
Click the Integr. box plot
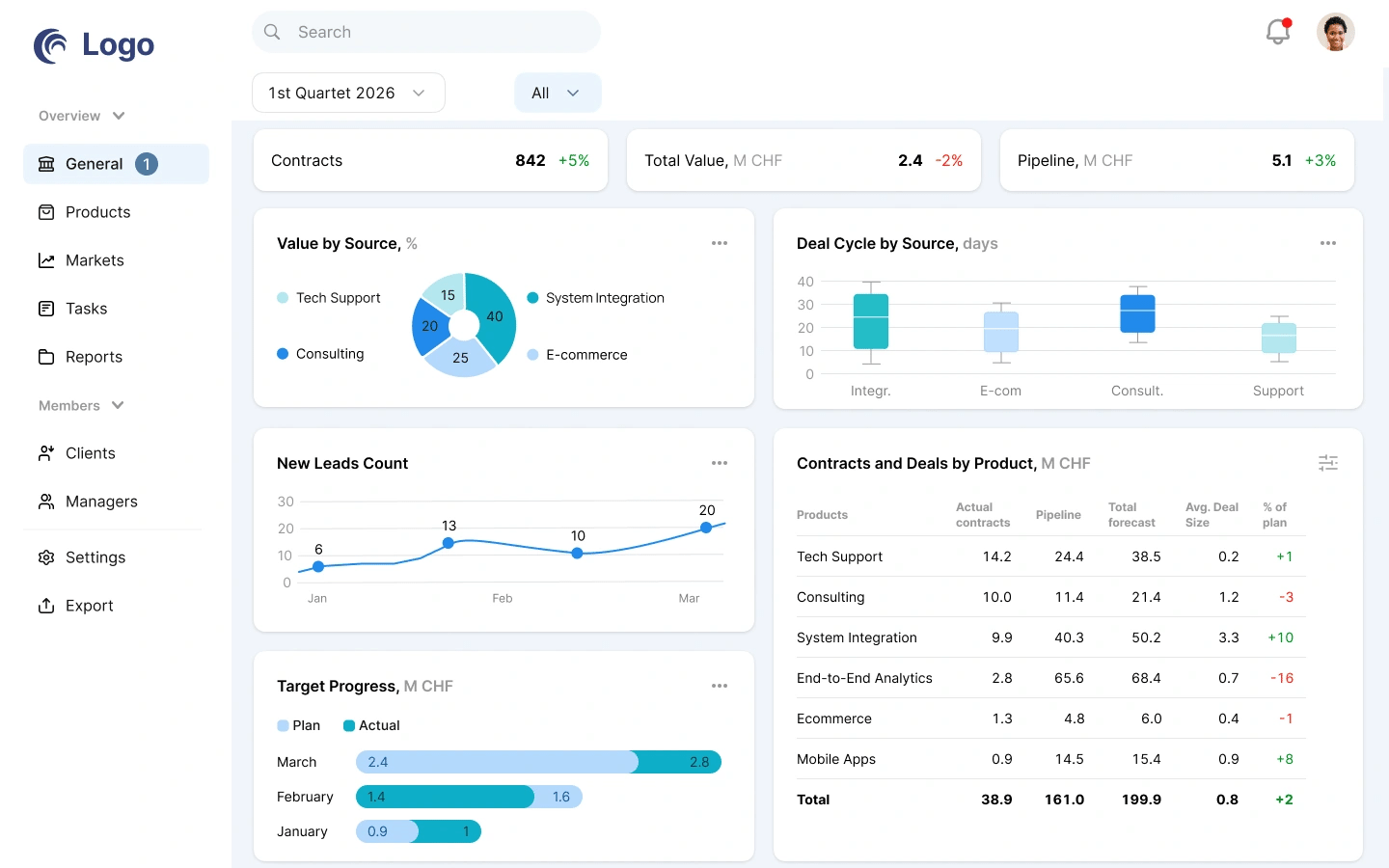point(871,322)
